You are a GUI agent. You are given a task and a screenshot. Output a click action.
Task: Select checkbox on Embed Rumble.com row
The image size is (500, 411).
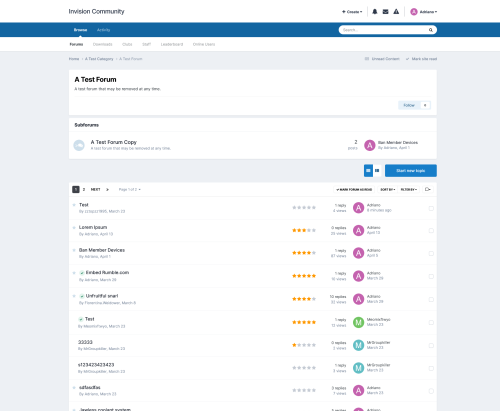pos(431,276)
